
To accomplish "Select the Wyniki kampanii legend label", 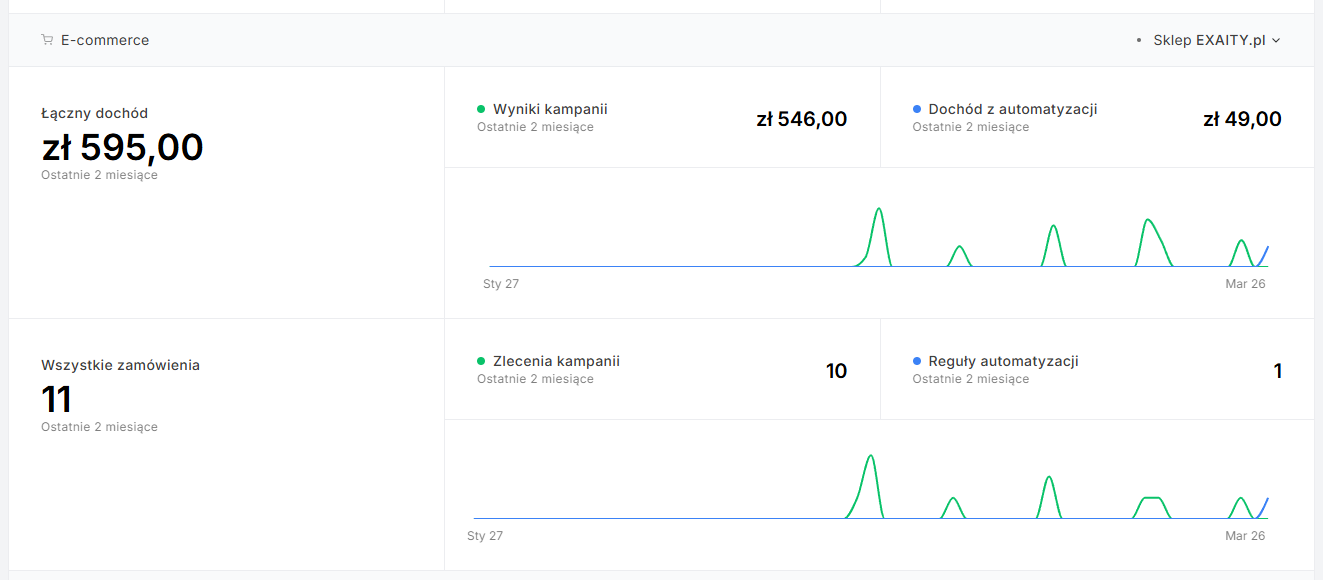I will coord(550,109).
